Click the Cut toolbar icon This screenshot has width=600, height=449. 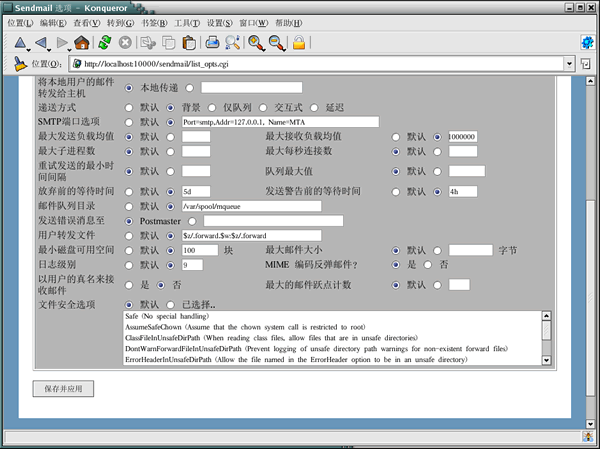click(148, 42)
